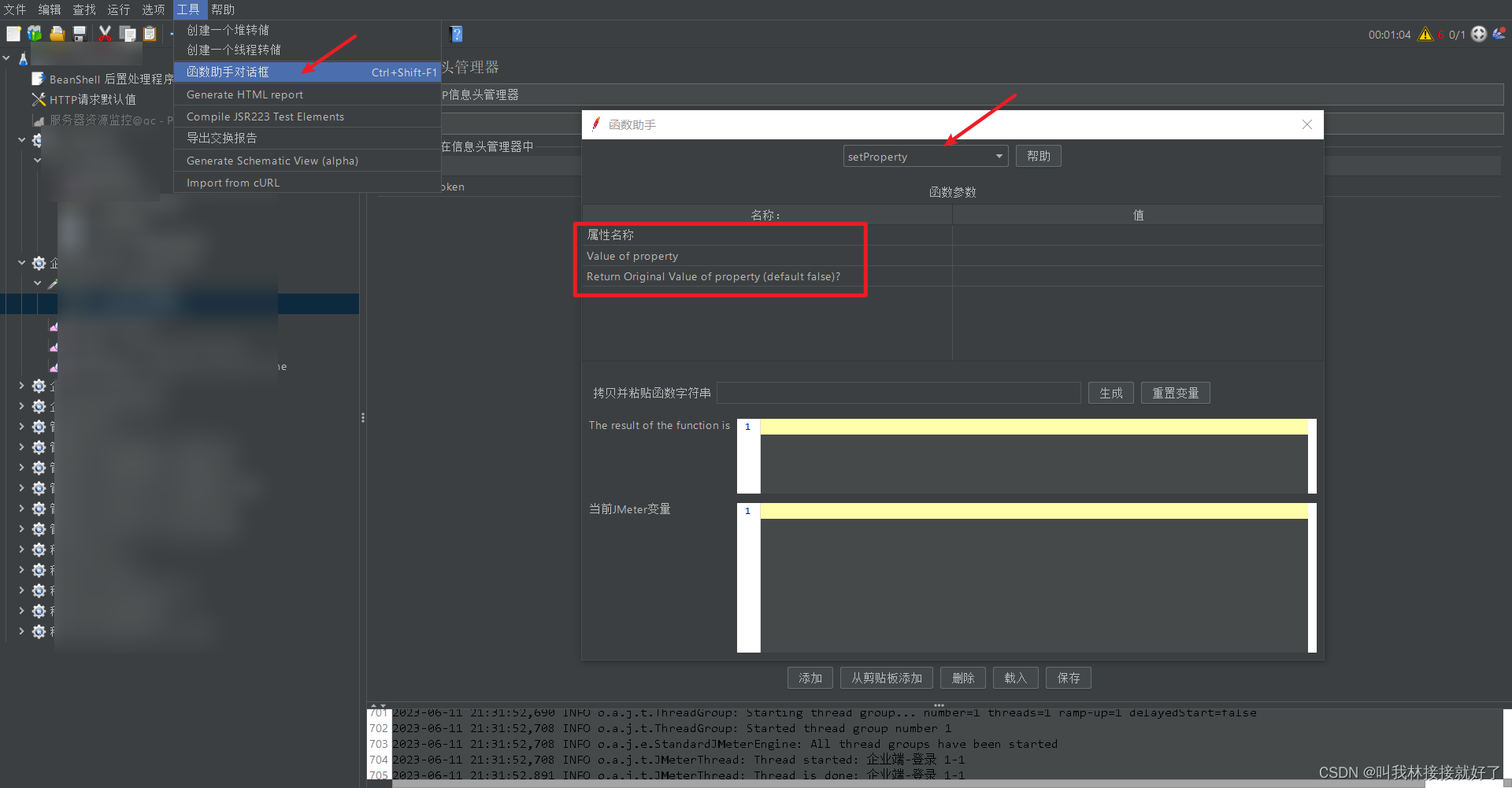
Task: Click the 删除 button
Action: 962,678
